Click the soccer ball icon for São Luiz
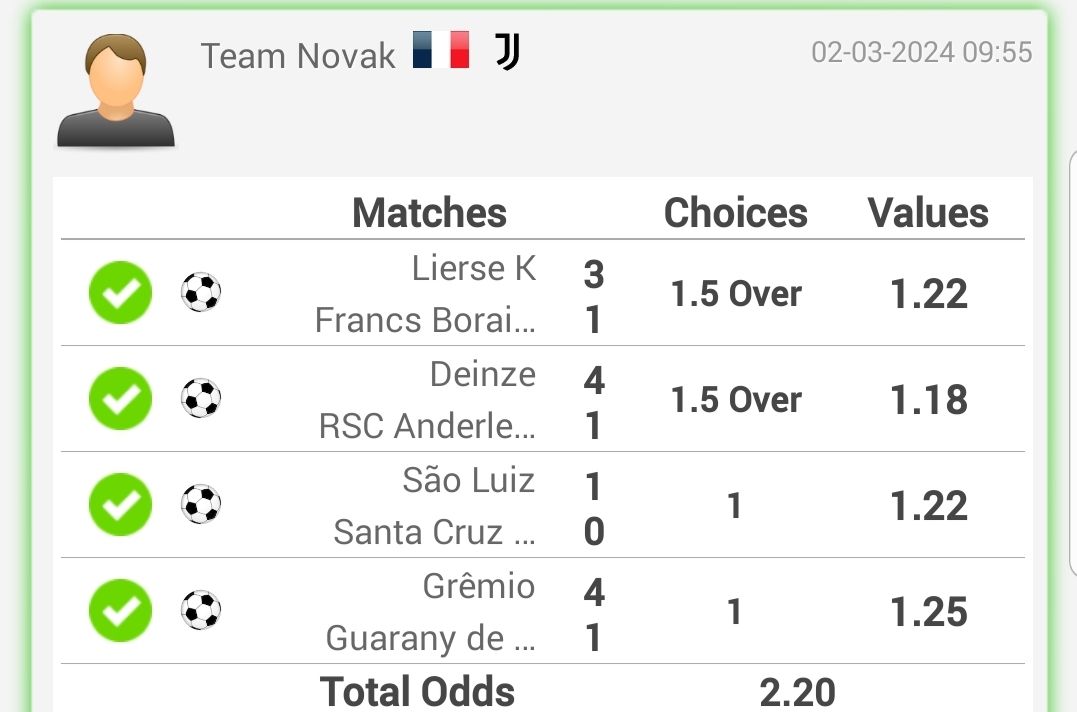 pos(201,504)
